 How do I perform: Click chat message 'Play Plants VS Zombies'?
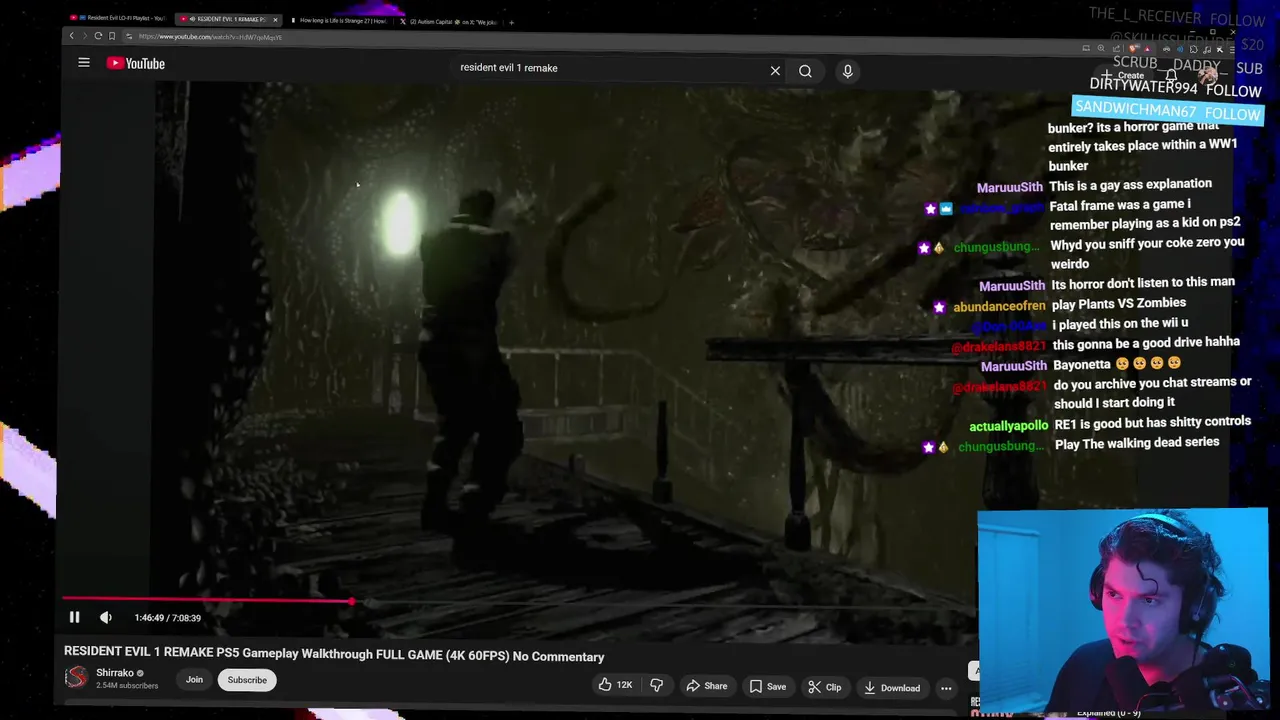pos(1120,303)
